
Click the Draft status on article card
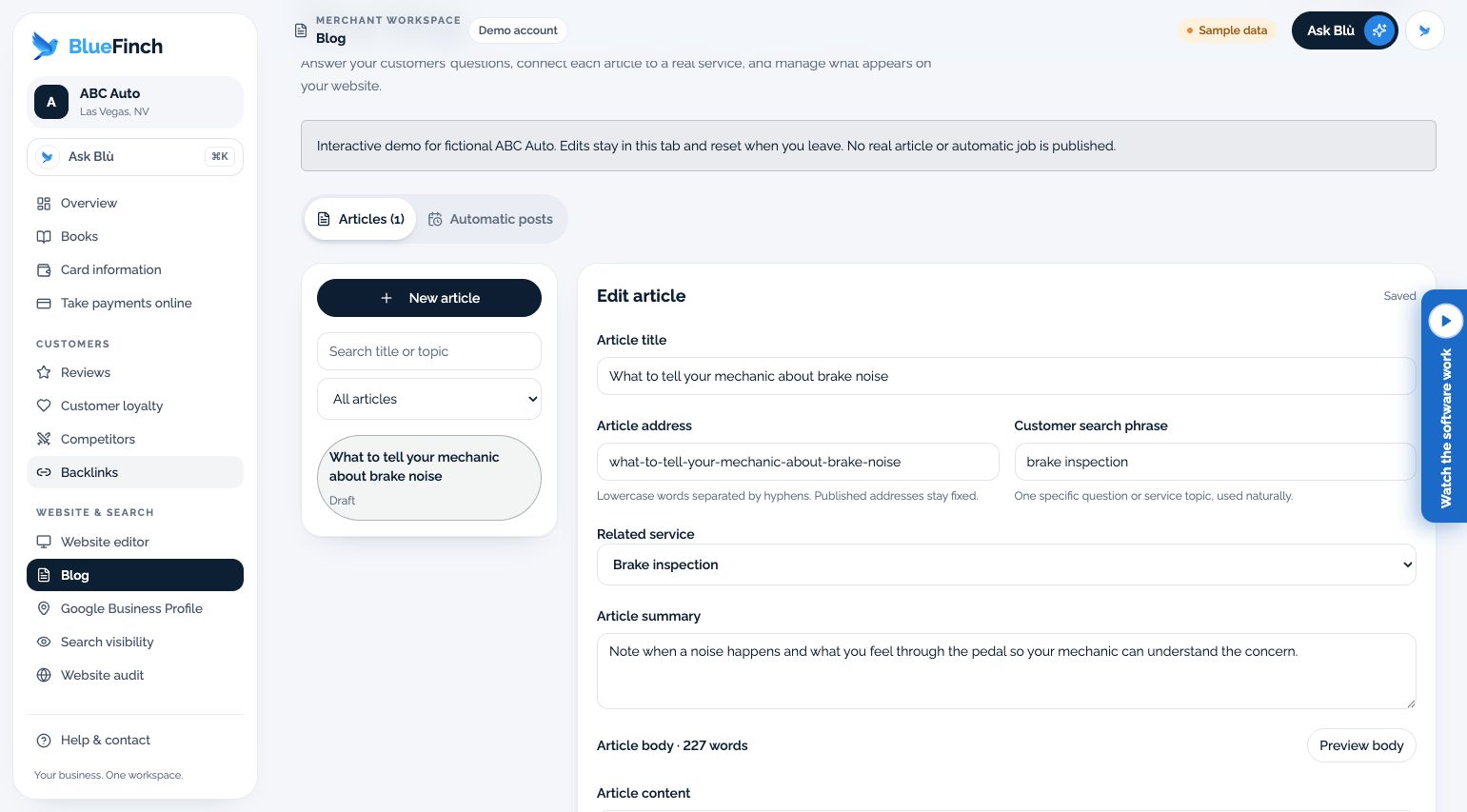[343, 501]
